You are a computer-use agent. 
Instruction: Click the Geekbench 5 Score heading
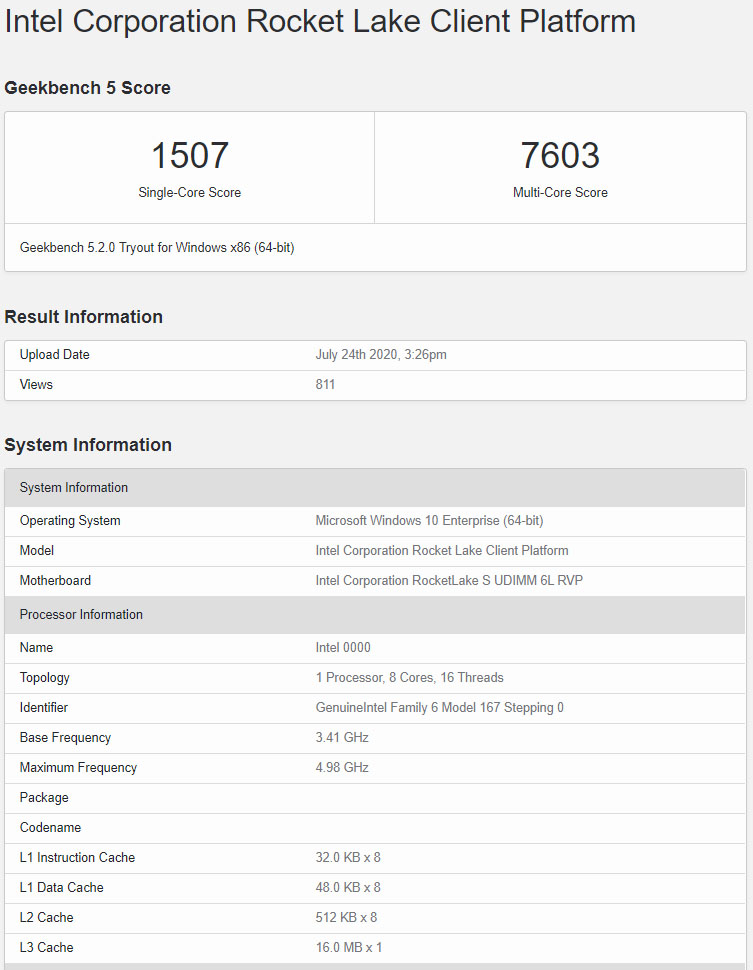click(x=87, y=88)
